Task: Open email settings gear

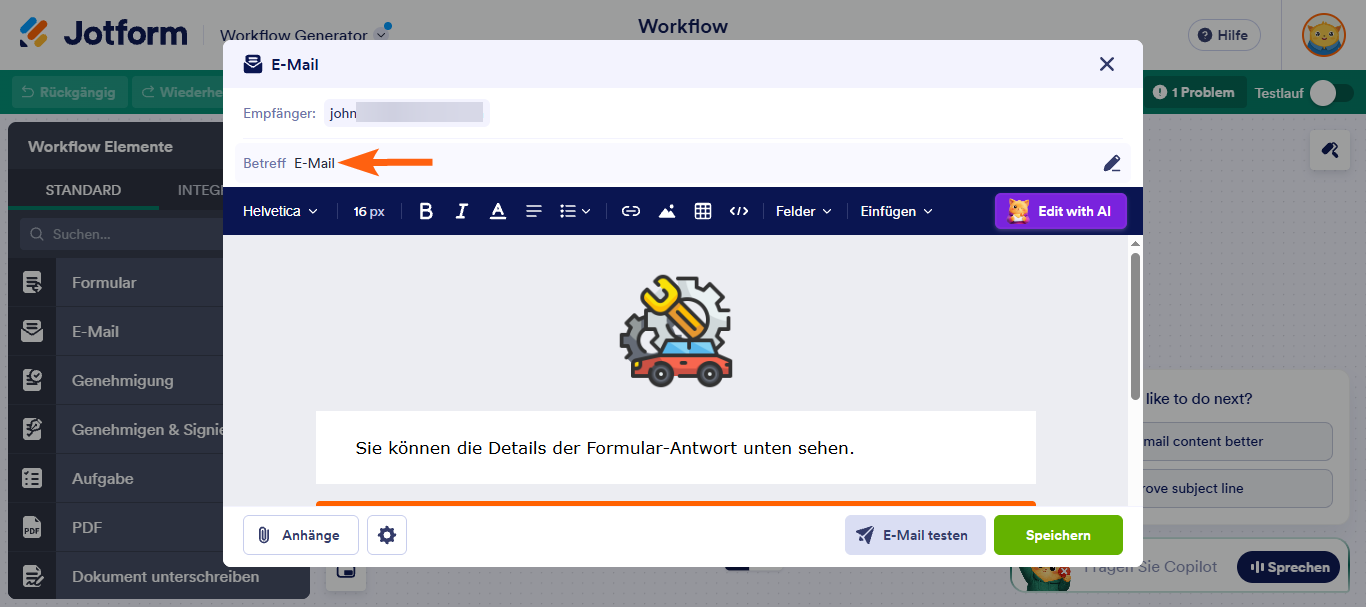Action: click(x=387, y=535)
